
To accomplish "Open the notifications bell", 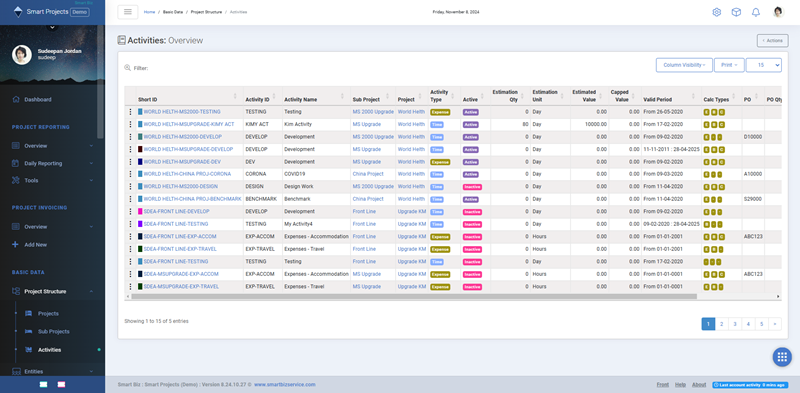I will [756, 12].
